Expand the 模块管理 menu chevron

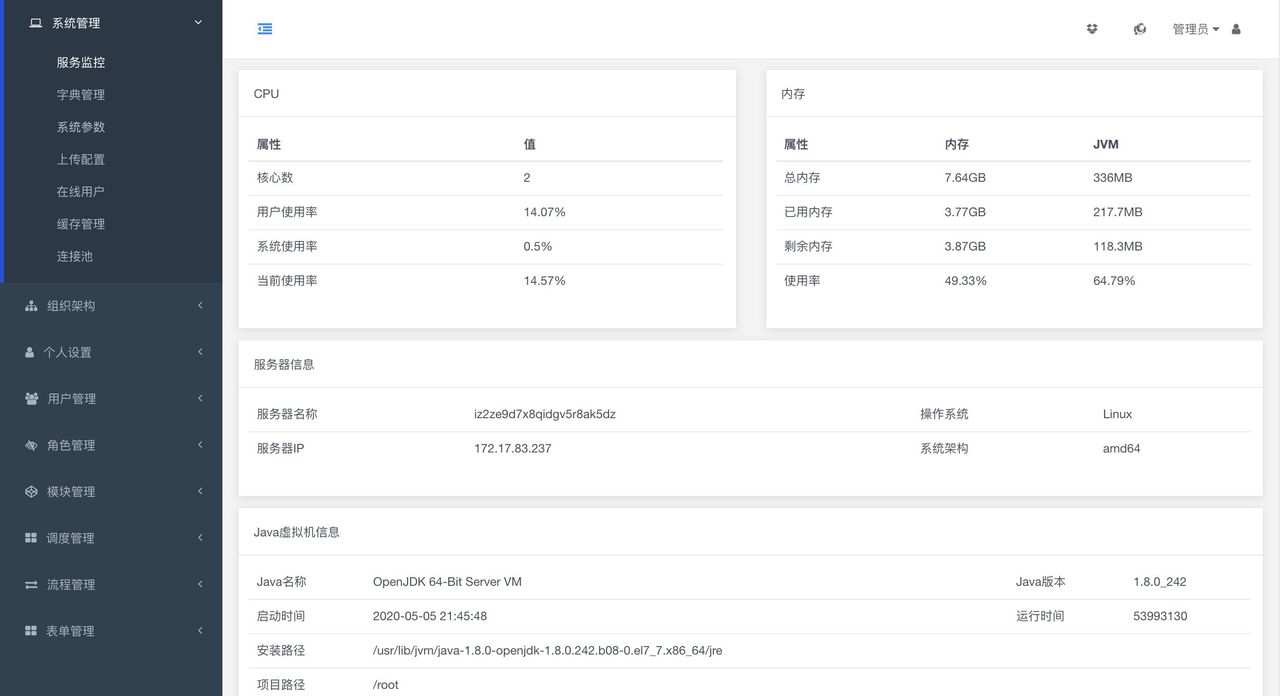[x=200, y=491]
